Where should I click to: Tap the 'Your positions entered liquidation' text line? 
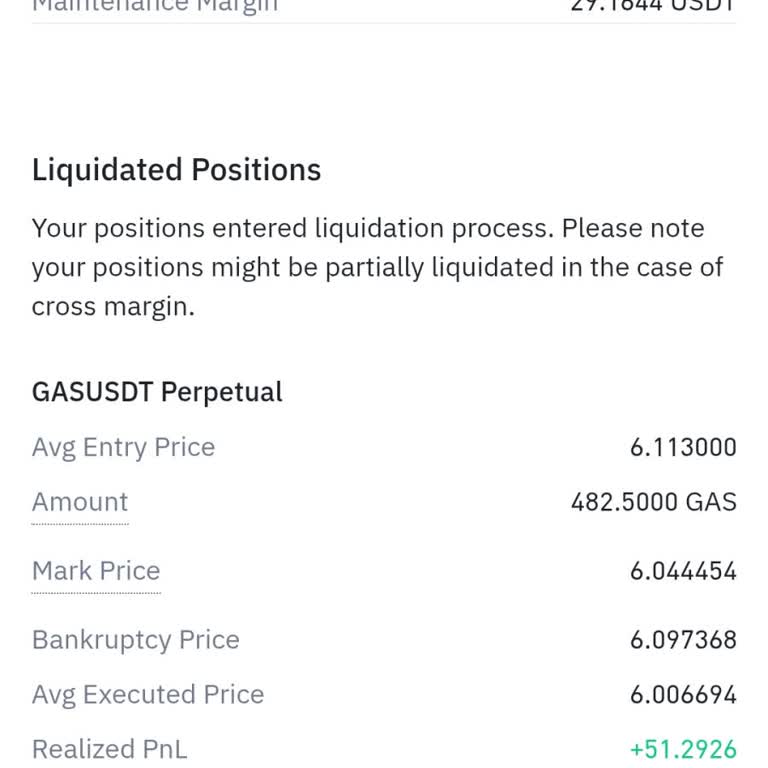click(368, 229)
